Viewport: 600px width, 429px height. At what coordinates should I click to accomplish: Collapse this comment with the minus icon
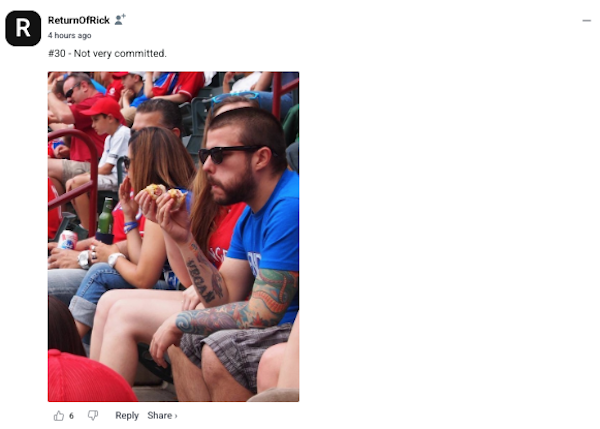(587, 20)
